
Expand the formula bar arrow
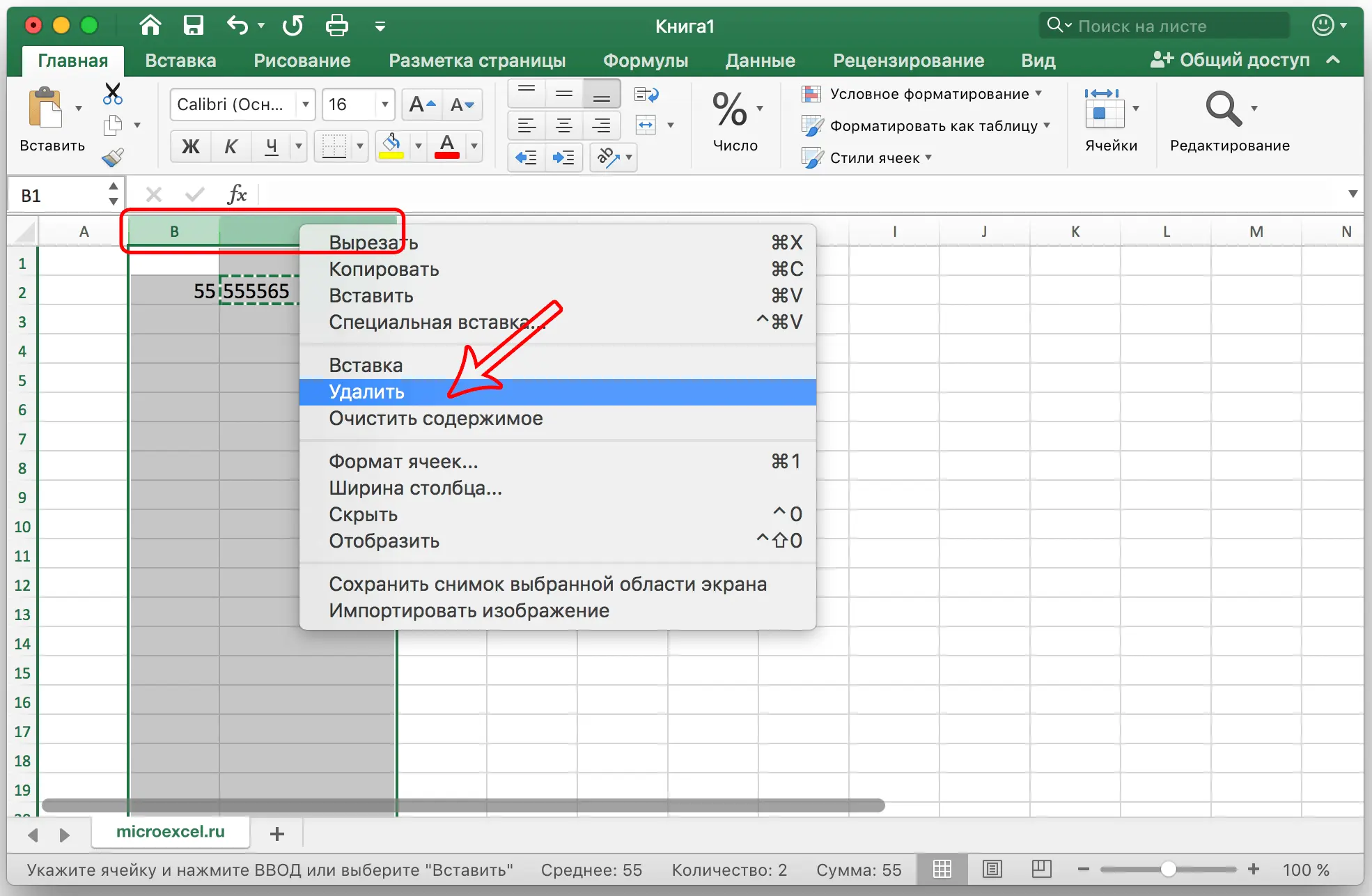1352,194
